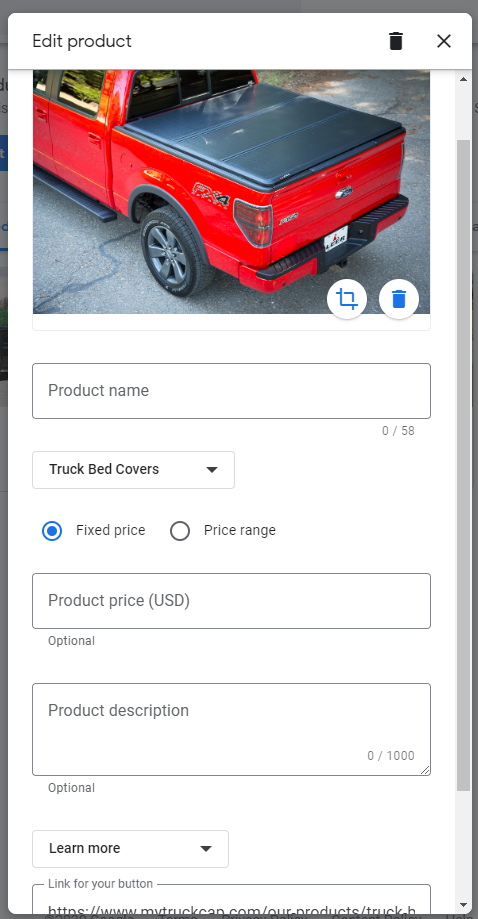
Task: Focus the Product name field
Action: [231, 391]
